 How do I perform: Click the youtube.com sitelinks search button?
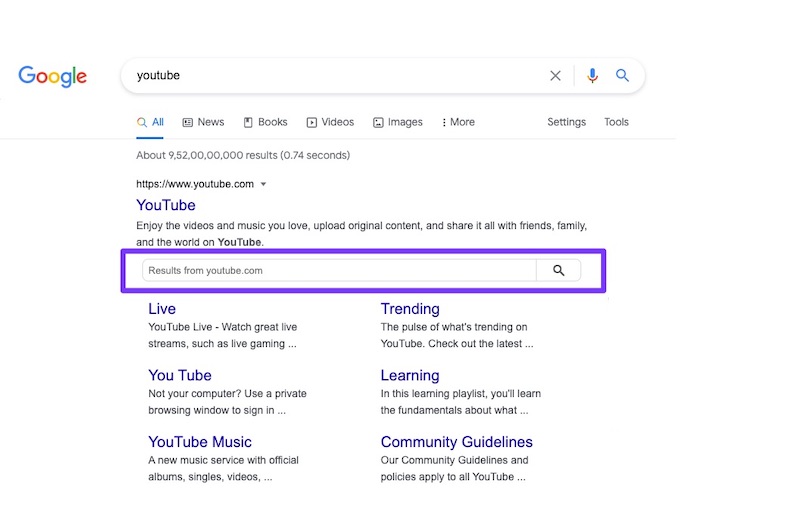coord(558,270)
